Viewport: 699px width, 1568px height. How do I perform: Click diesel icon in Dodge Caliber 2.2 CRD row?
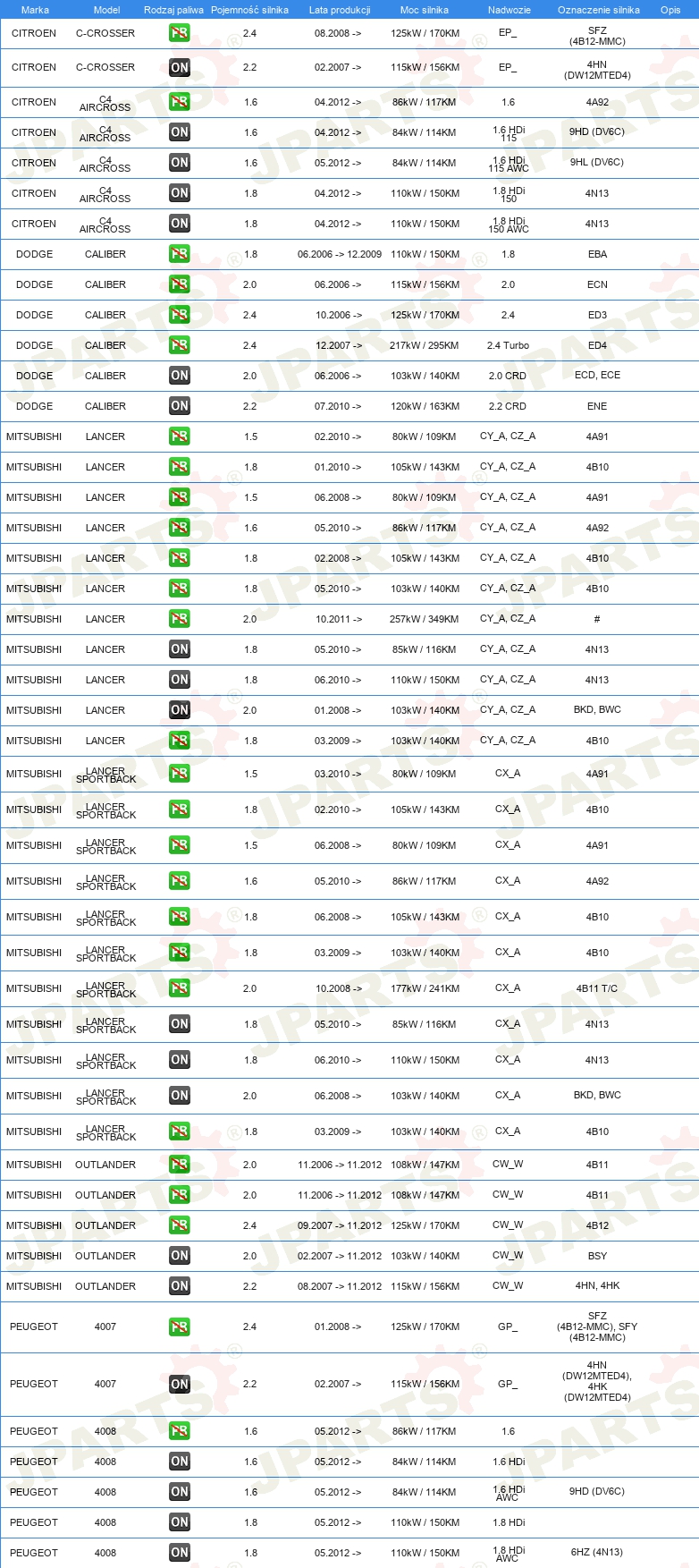[x=180, y=406]
